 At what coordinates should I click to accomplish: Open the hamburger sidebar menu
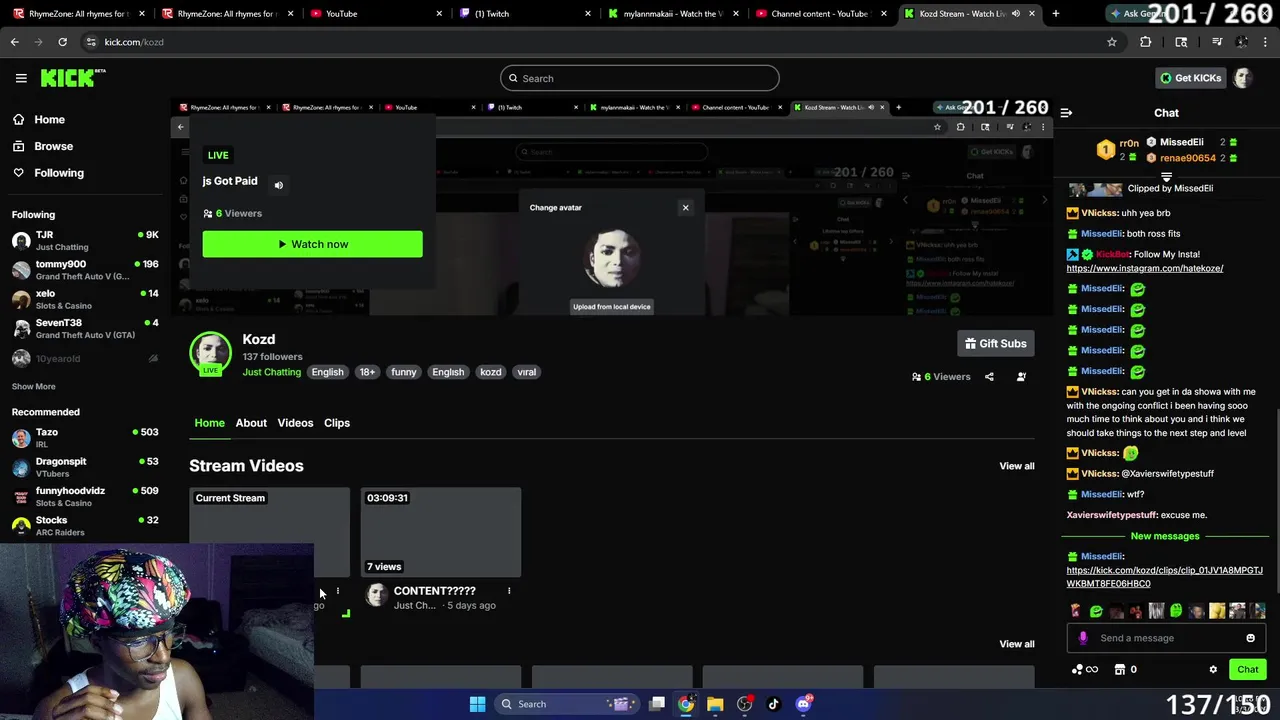coord(21,78)
